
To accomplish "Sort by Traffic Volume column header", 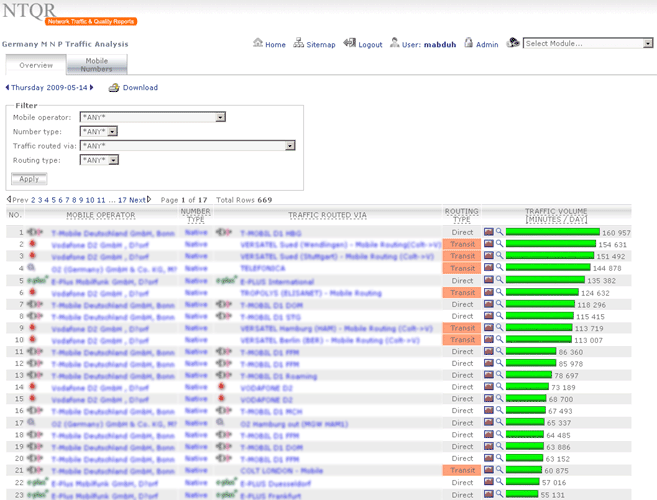I will click(556, 215).
